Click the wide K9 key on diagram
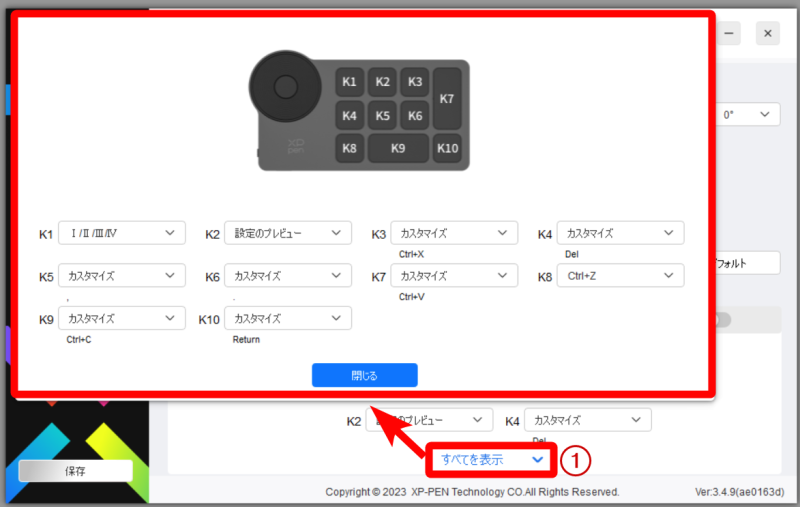The height and width of the screenshot is (507, 800). (398, 148)
